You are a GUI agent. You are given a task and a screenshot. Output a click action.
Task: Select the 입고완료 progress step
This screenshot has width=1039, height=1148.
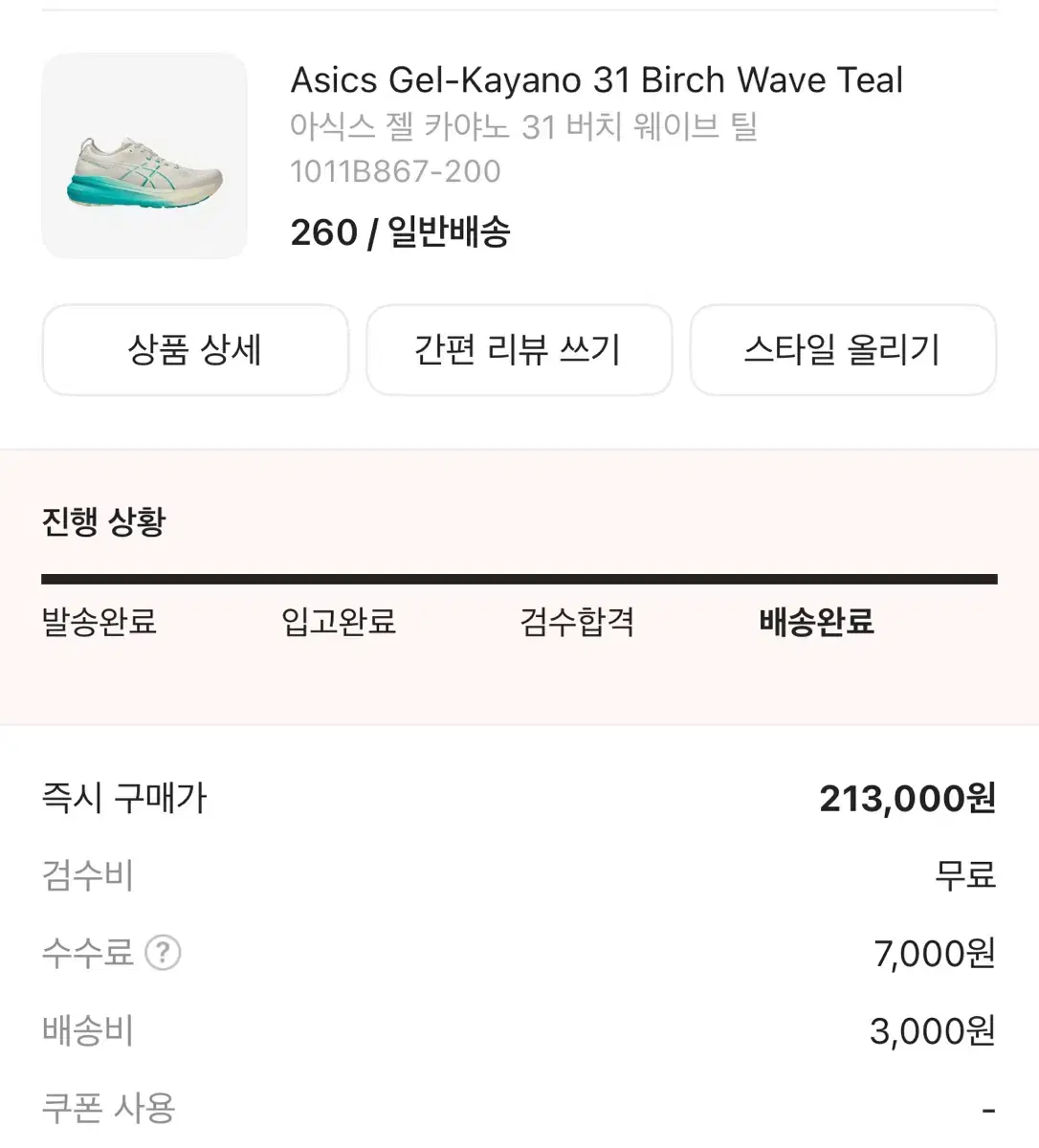pyautogui.click(x=339, y=622)
